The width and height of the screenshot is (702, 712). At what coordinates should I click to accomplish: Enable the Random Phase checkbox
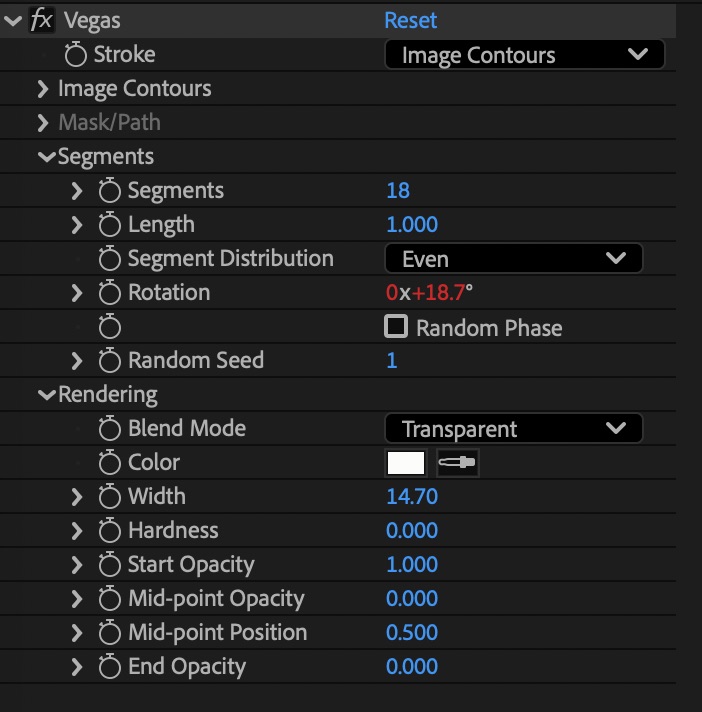[397, 327]
